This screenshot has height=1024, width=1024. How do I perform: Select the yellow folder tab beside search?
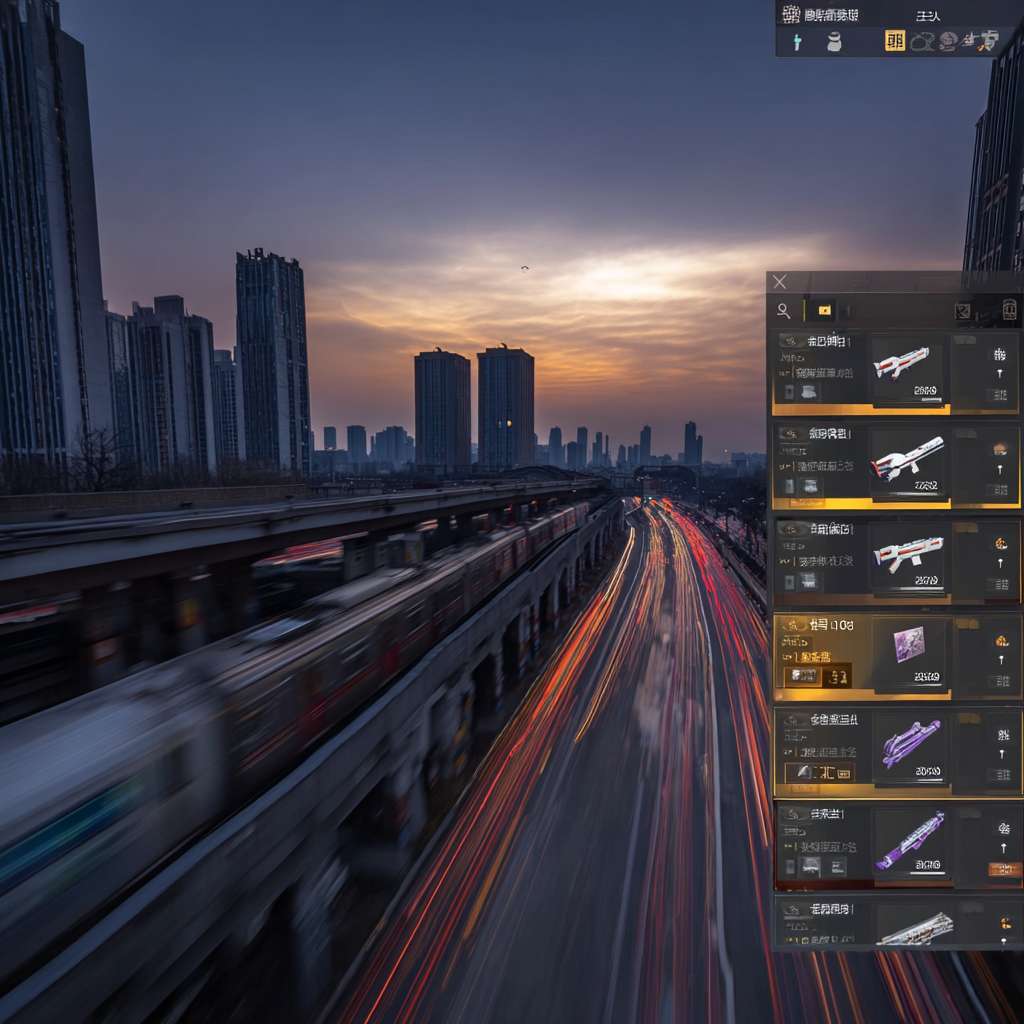pos(824,310)
